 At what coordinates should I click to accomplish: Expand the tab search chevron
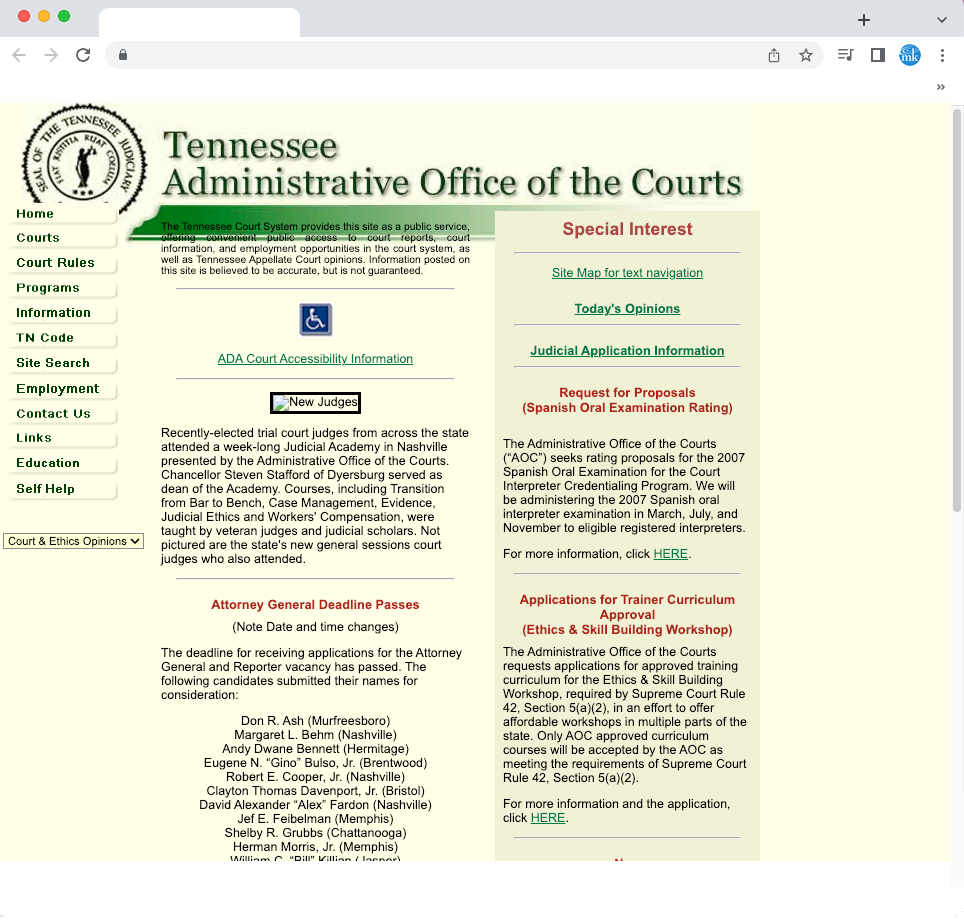click(941, 20)
